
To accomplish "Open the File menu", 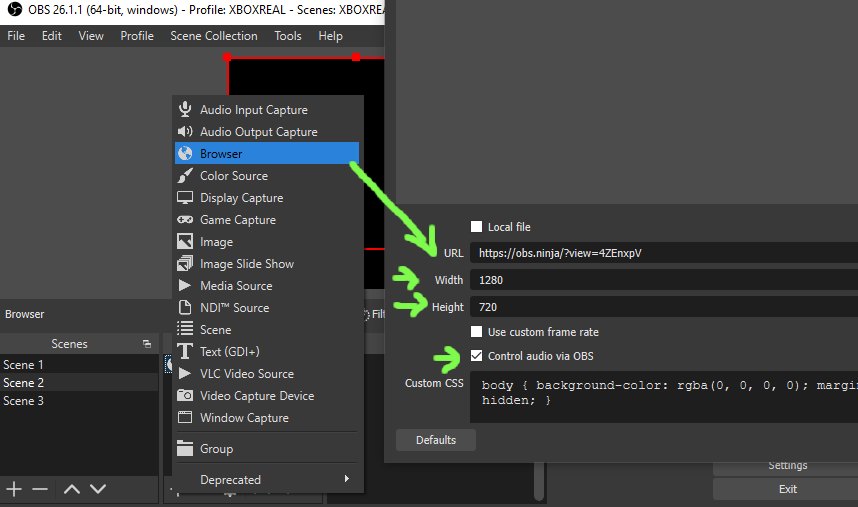I will click(16, 36).
